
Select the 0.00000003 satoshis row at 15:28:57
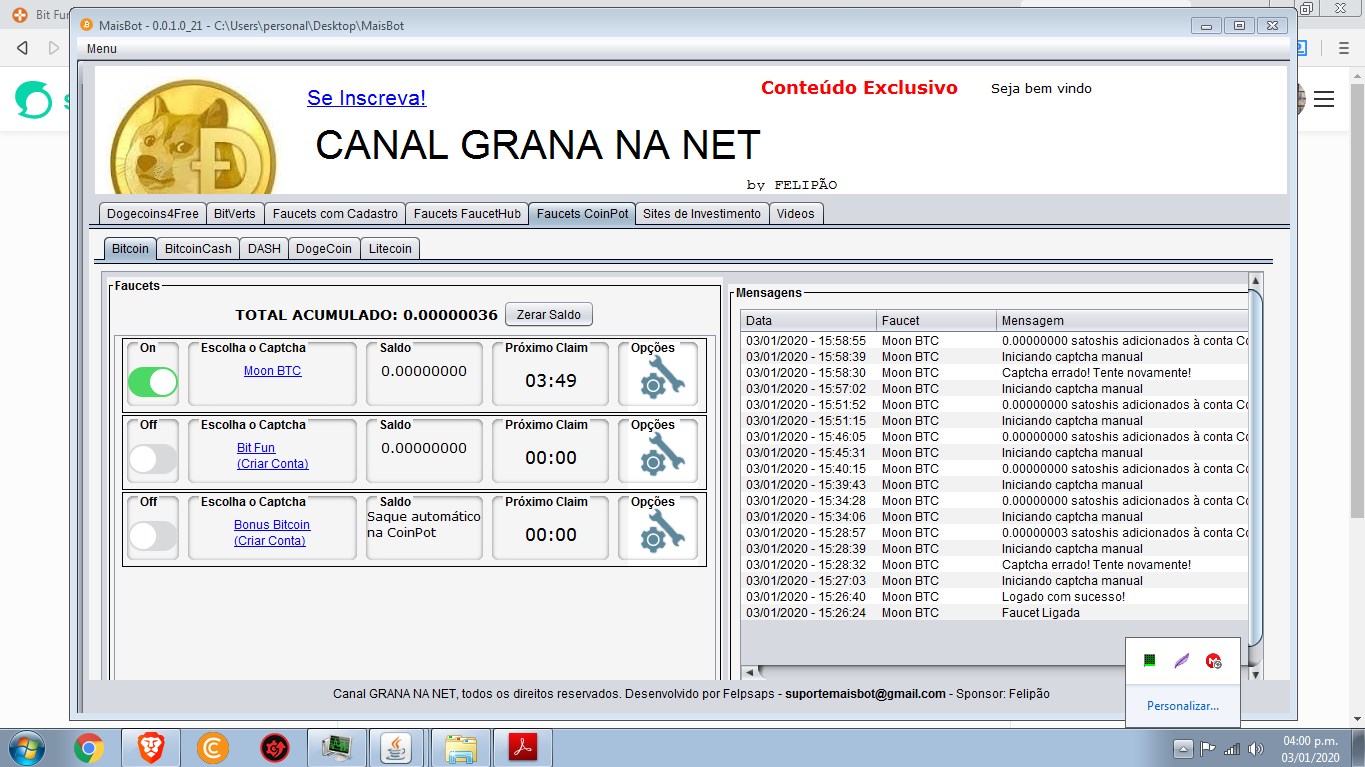(x=995, y=532)
